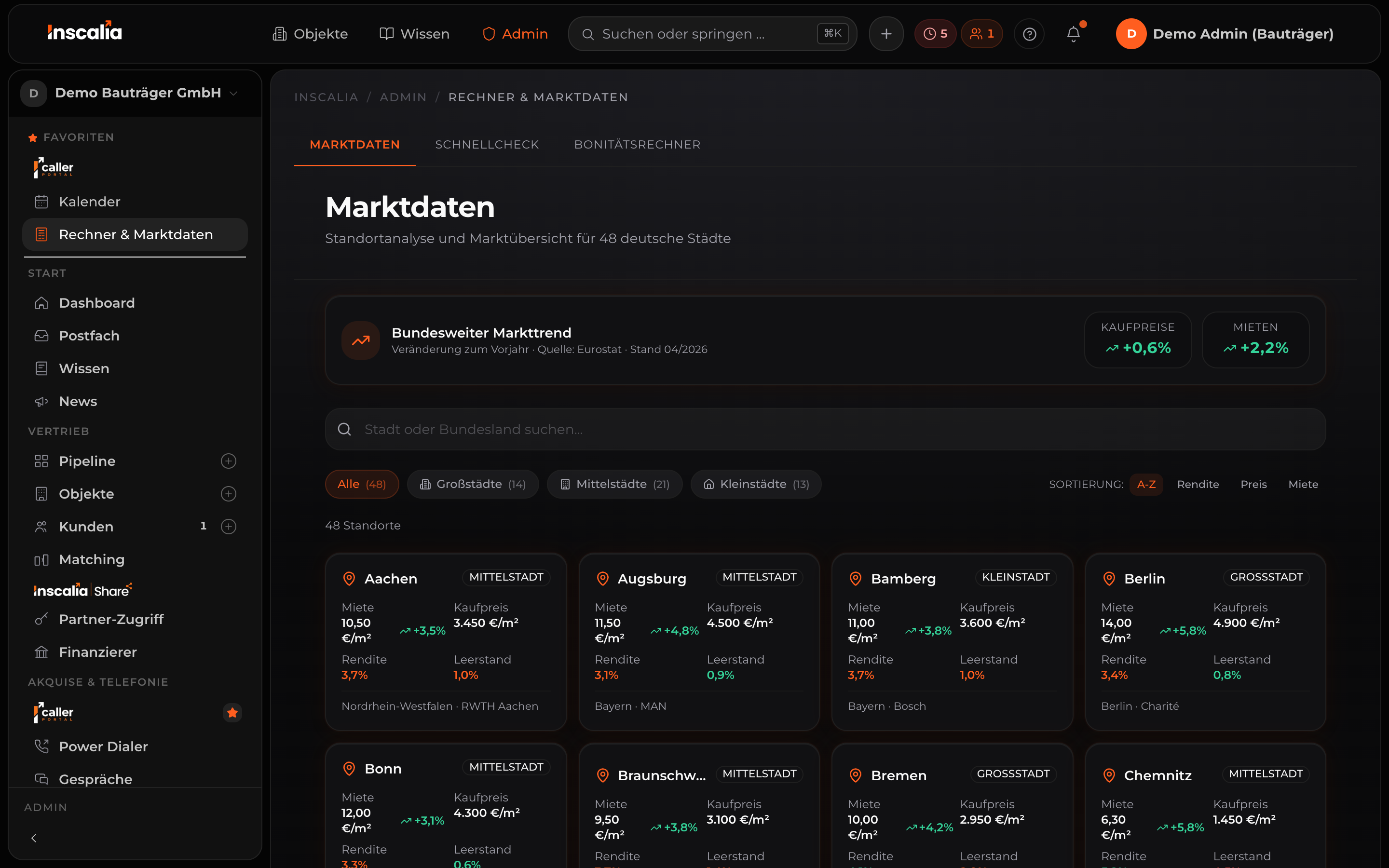This screenshot has height=868, width=1389.
Task: Open Admin in top navigation
Action: click(516, 34)
